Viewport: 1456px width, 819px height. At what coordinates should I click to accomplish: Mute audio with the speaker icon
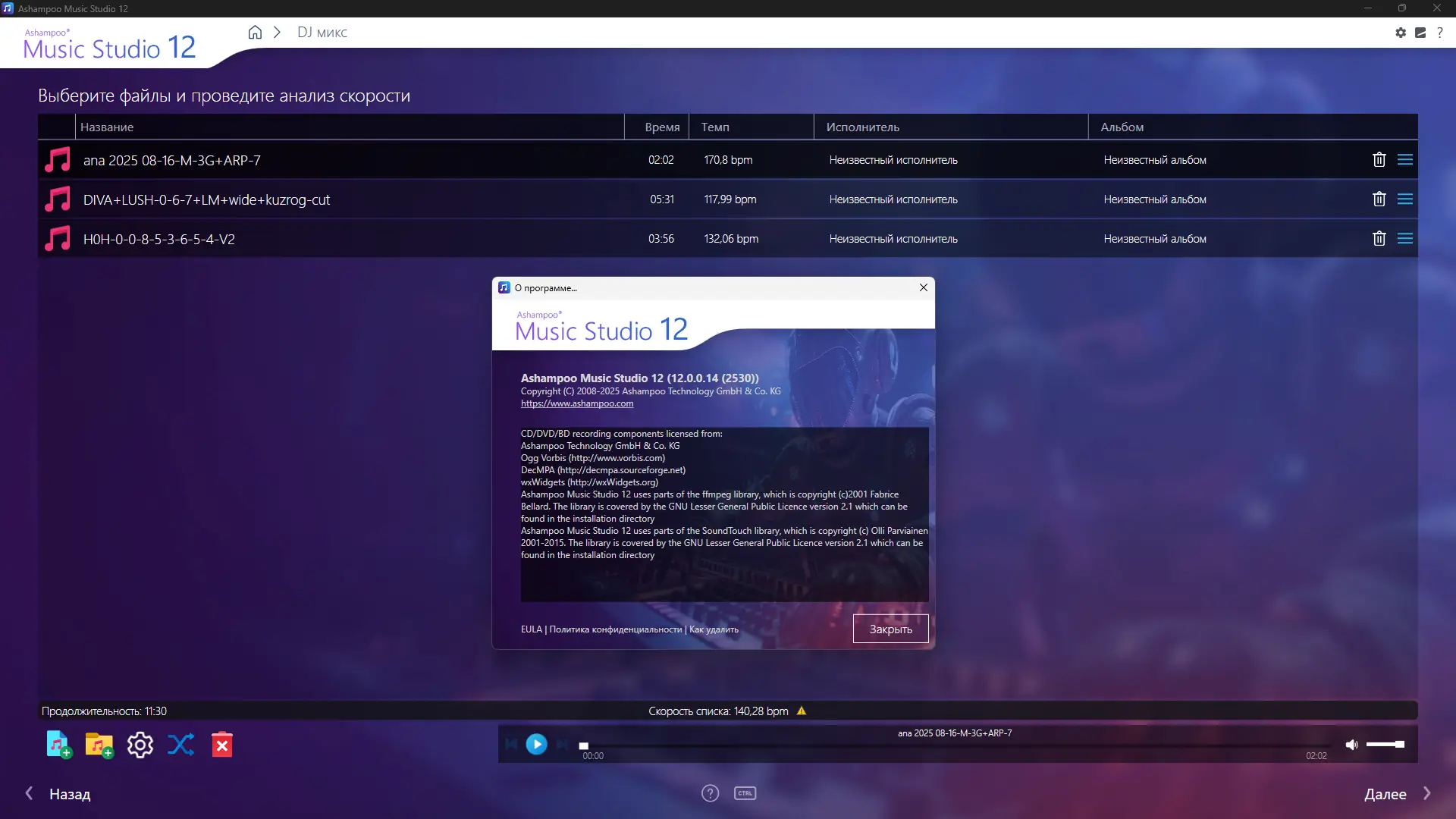tap(1351, 745)
